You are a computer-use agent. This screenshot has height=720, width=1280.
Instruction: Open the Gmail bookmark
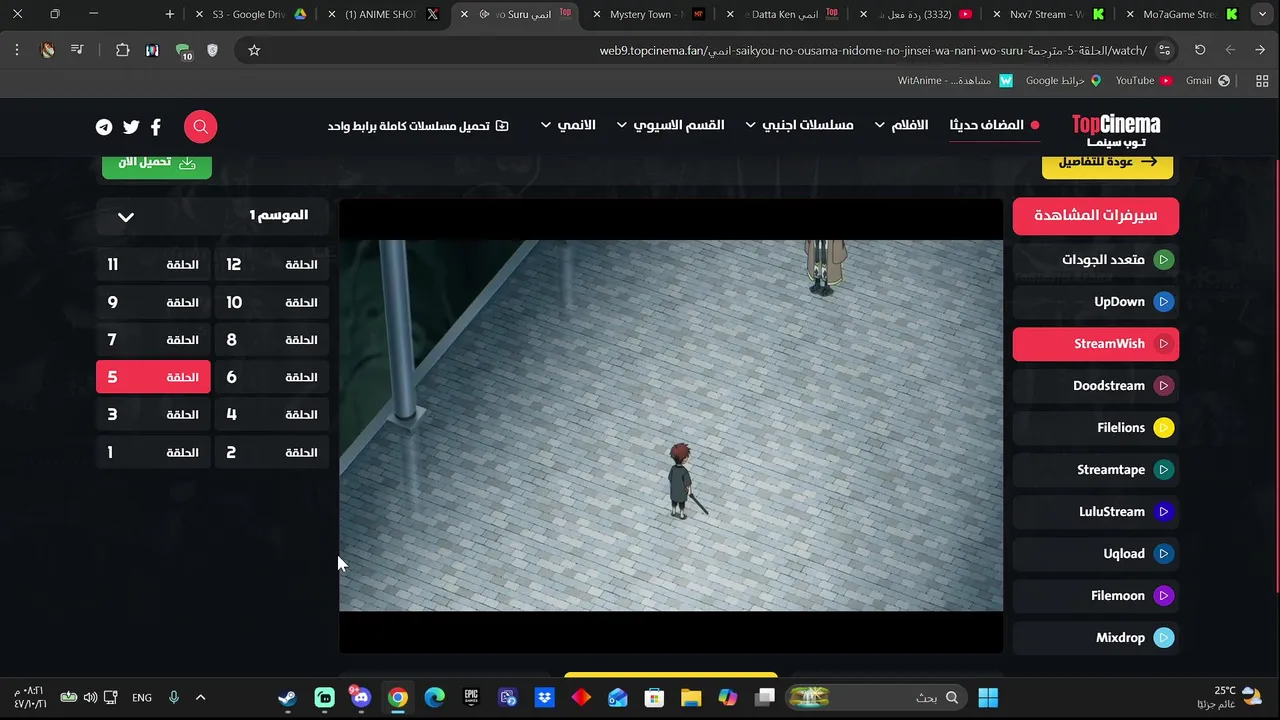1207,80
